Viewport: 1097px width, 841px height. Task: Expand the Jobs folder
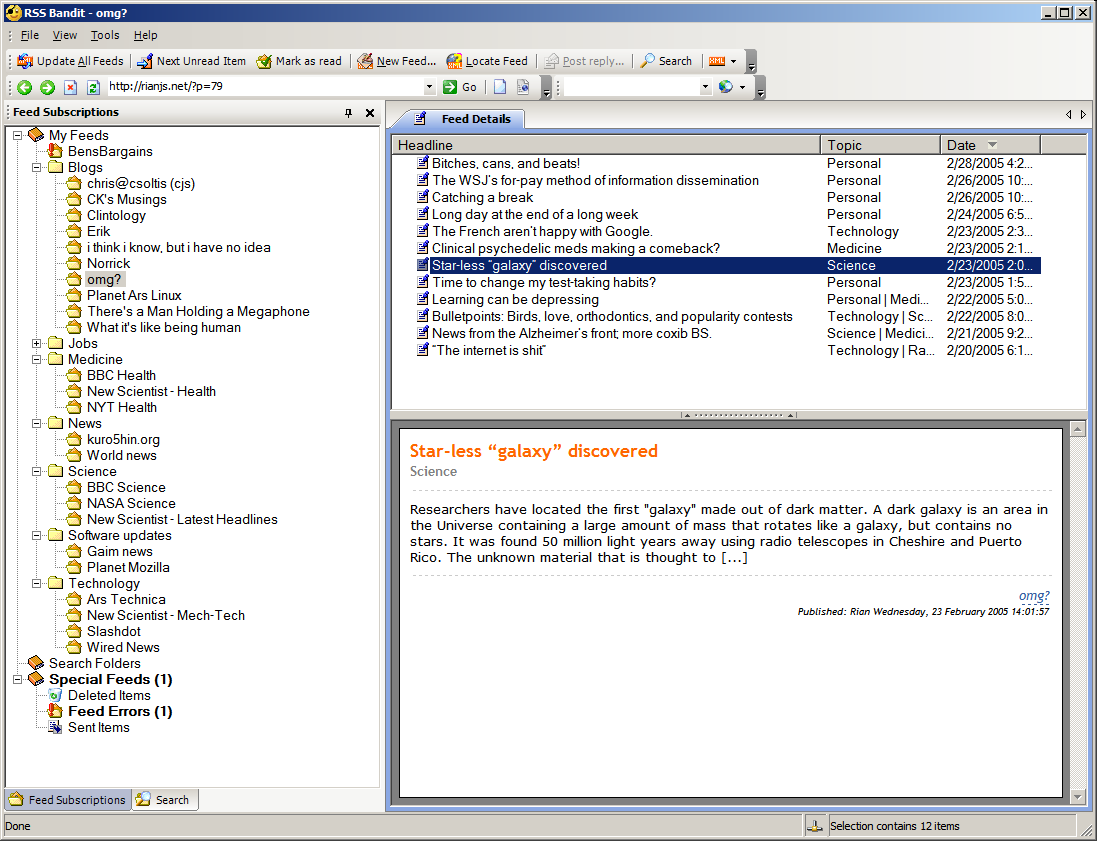click(36, 344)
